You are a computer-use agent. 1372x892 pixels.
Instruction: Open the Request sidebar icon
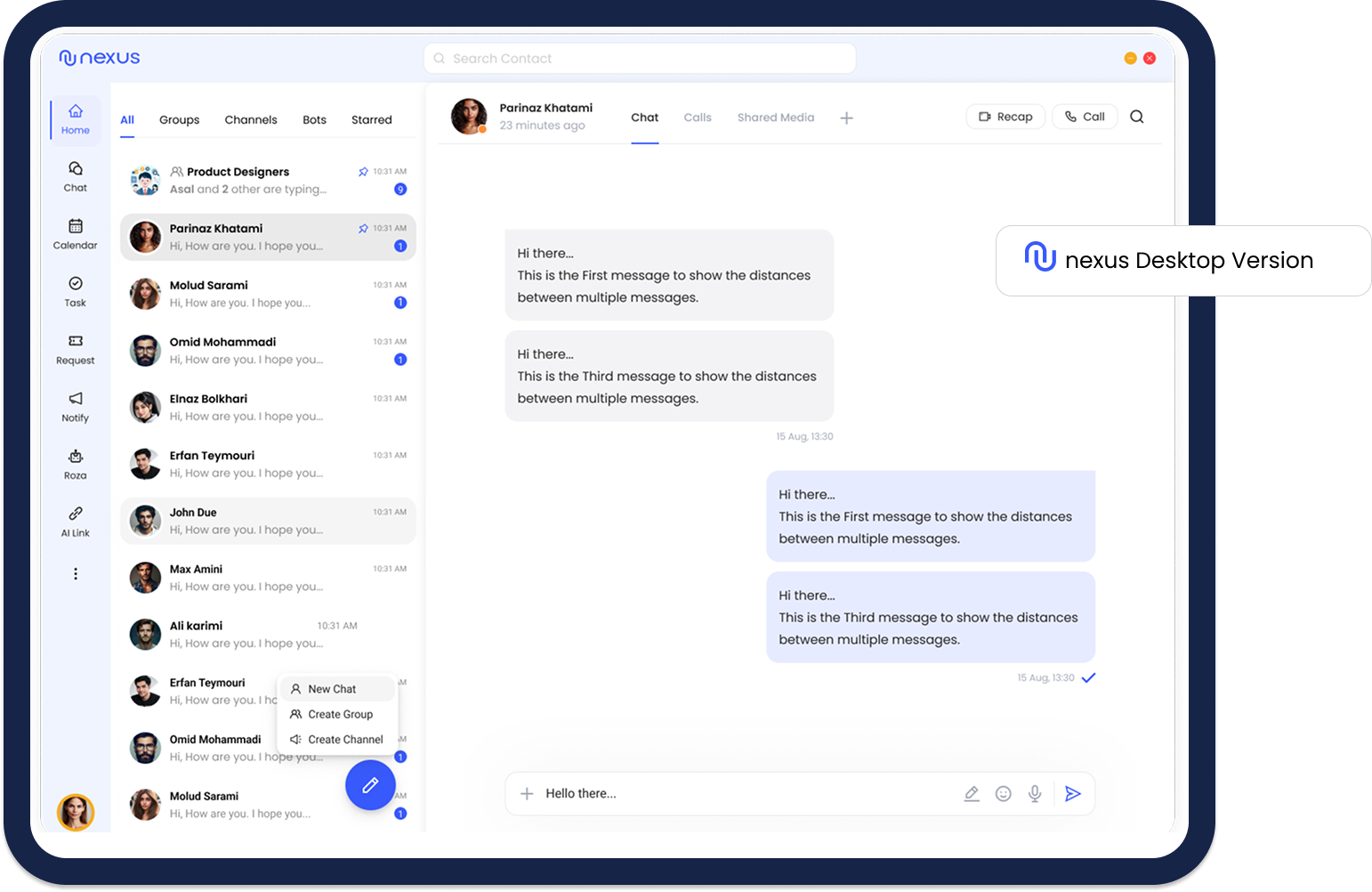point(76,349)
